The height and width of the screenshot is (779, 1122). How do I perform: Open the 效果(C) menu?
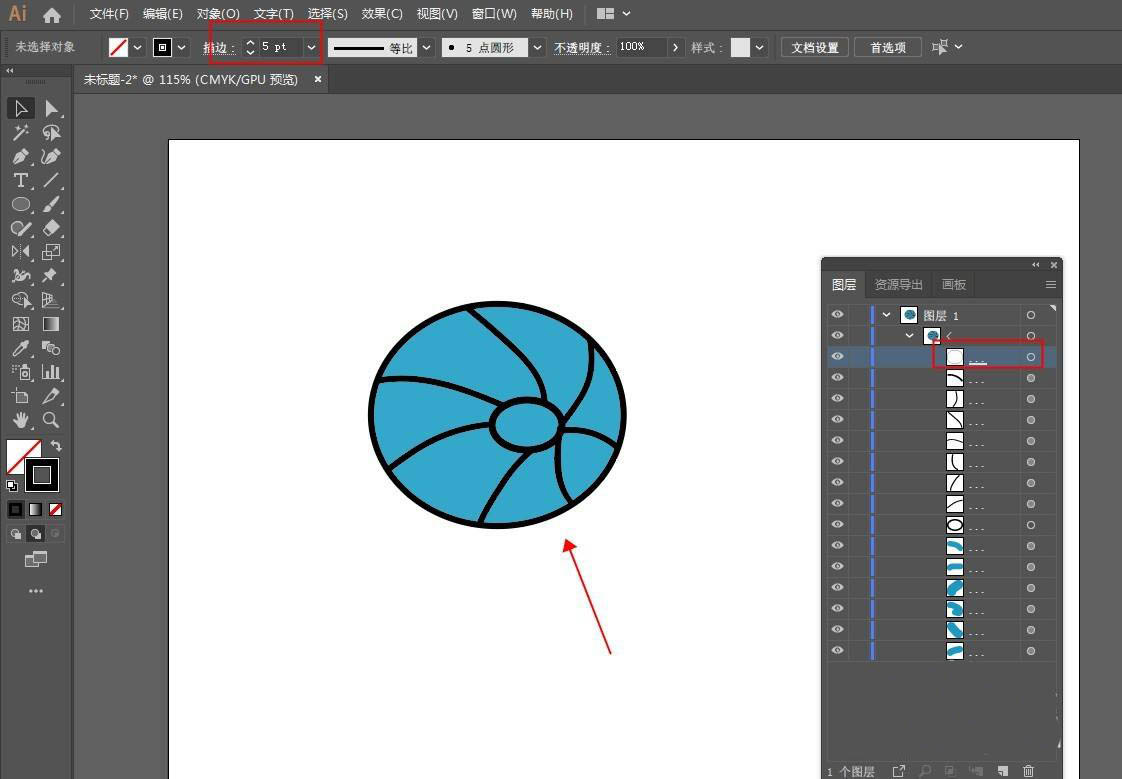click(x=381, y=14)
